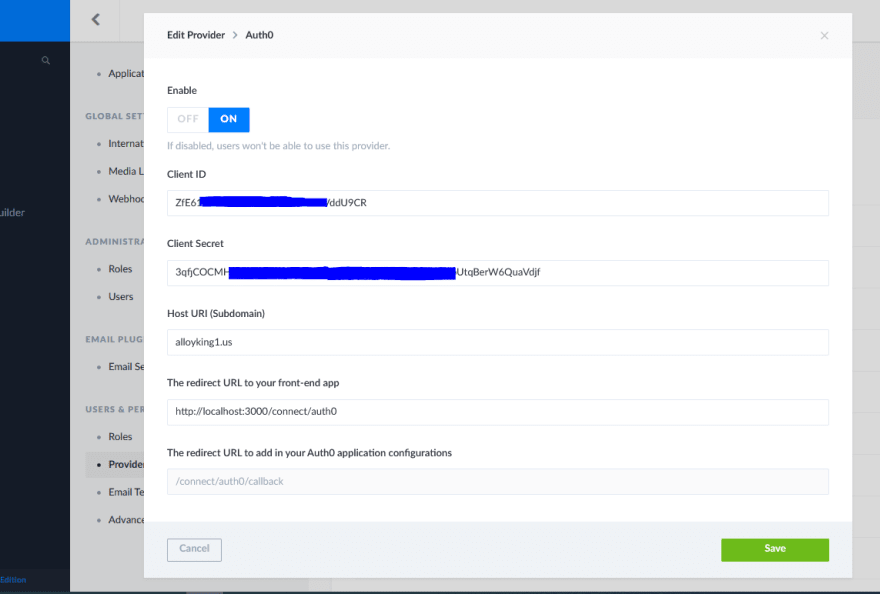Click the Cancel button

click(194, 550)
